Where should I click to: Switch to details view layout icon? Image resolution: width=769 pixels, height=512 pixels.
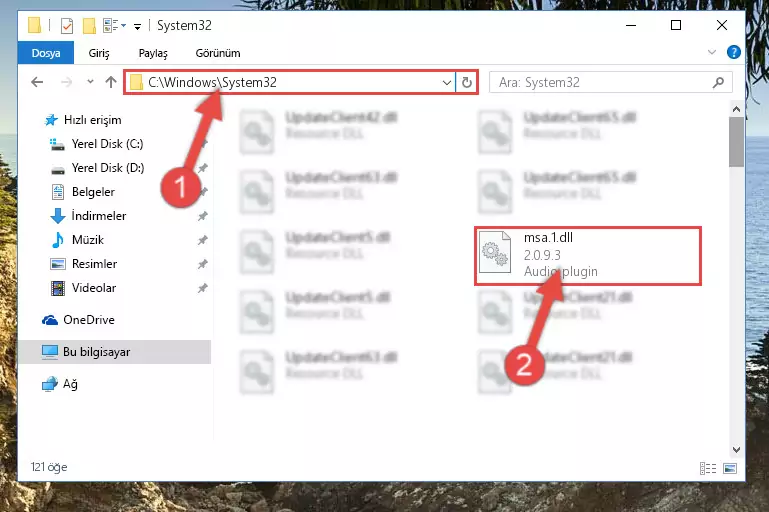coord(708,468)
